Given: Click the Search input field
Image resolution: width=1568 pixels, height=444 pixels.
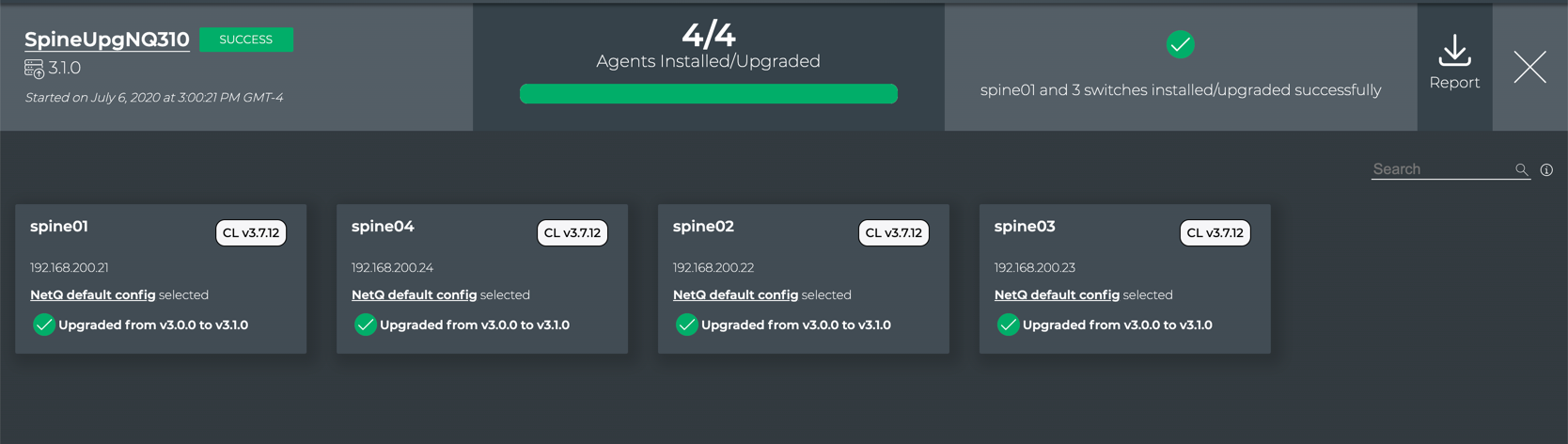Looking at the screenshot, I should pos(1440,170).
